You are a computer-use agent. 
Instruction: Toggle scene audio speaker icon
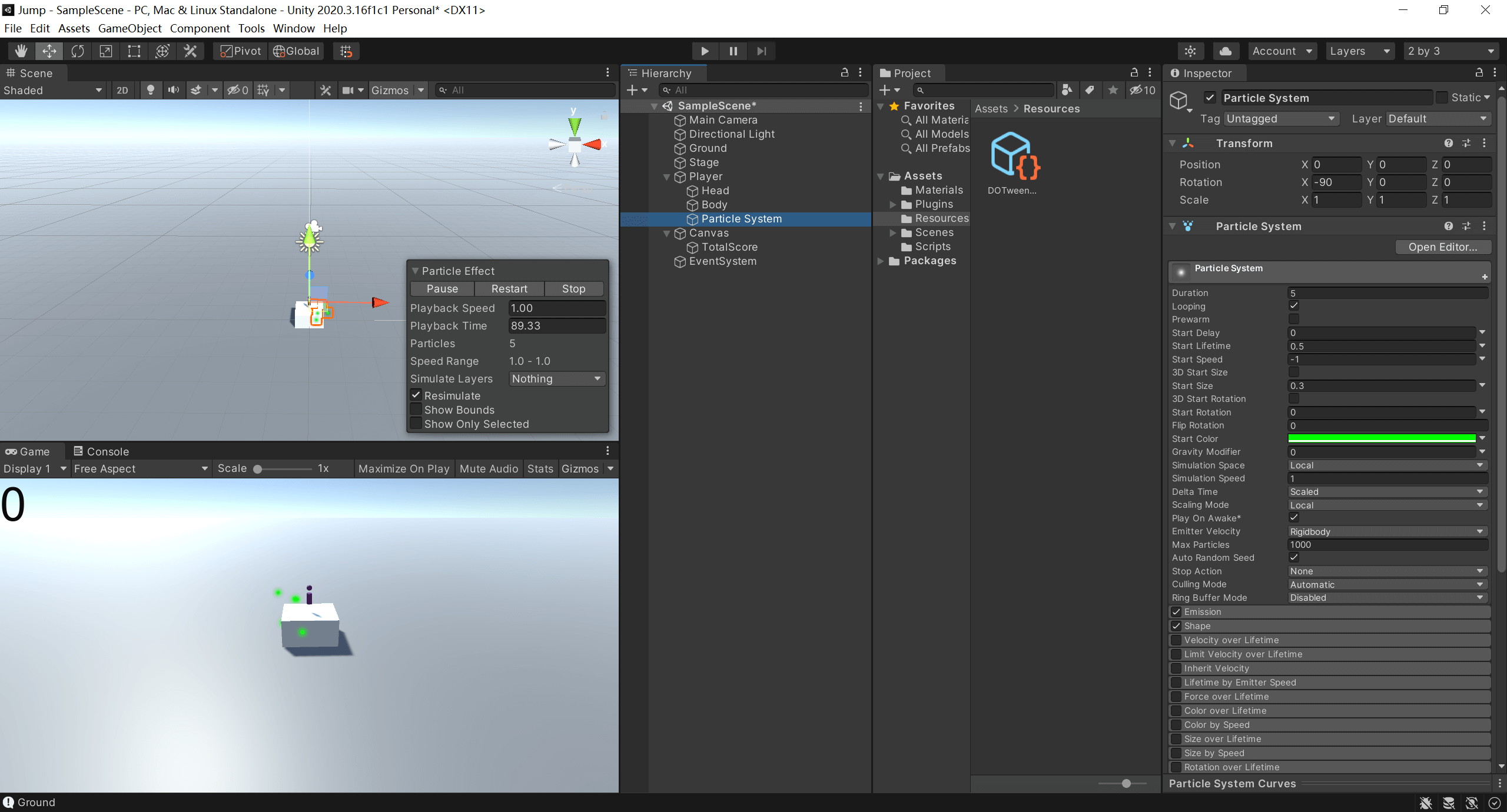pos(173,90)
